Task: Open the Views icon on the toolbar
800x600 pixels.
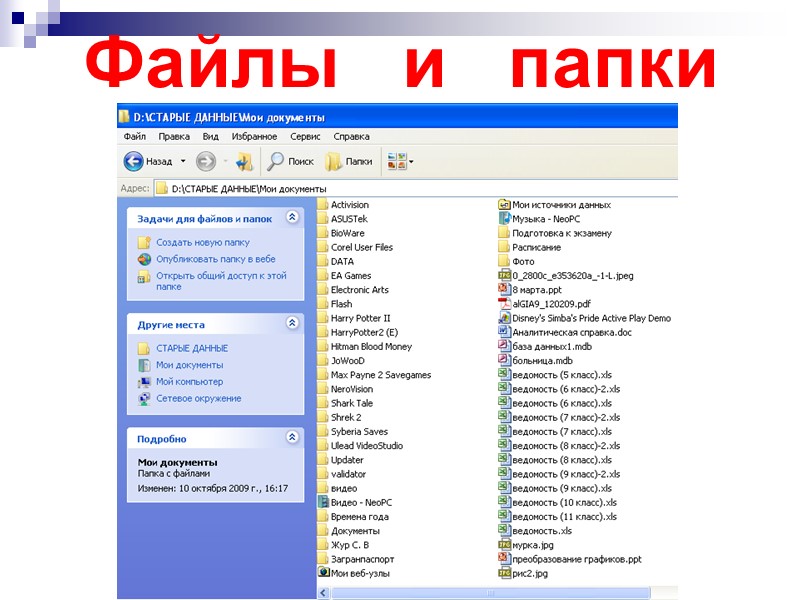Action: pos(397,160)
